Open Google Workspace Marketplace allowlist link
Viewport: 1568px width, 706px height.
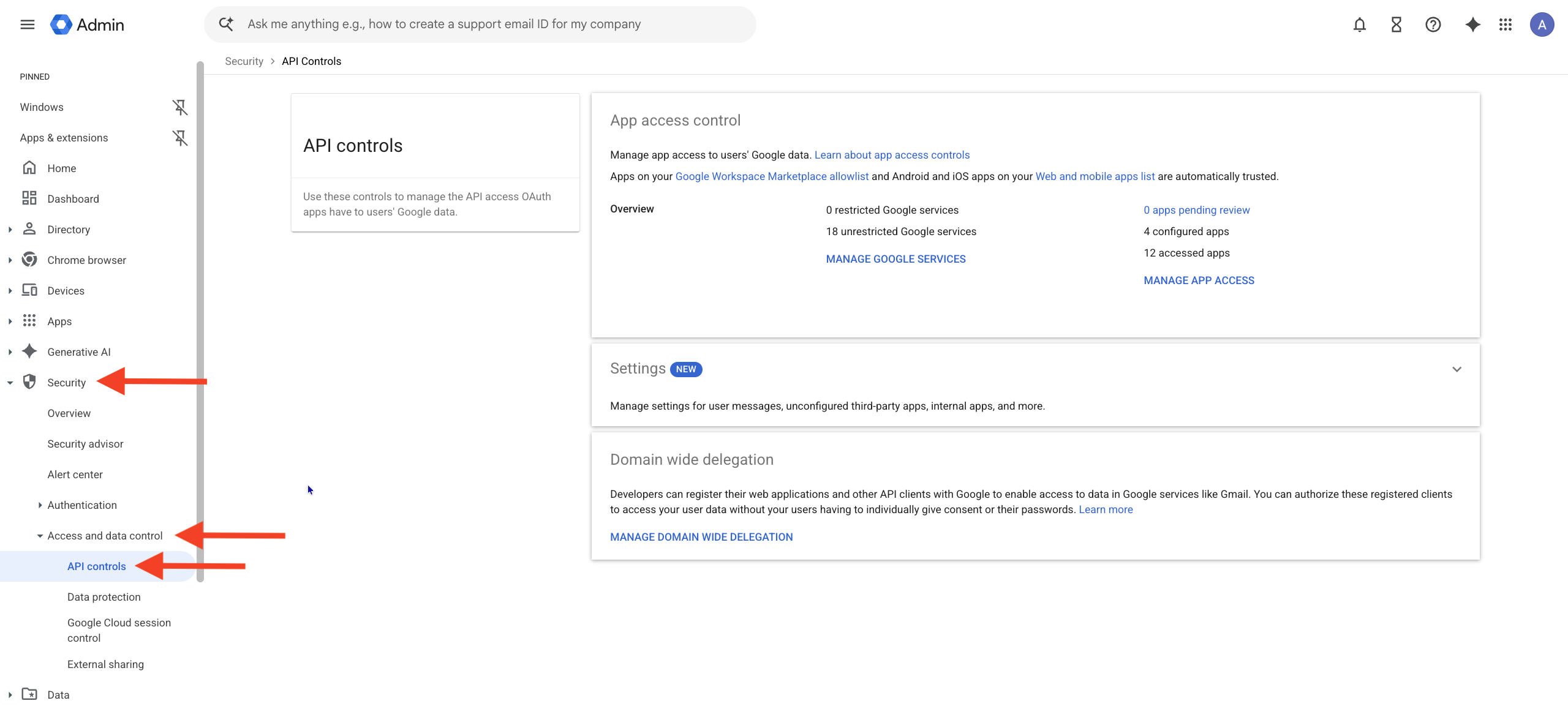coord(772,176)
